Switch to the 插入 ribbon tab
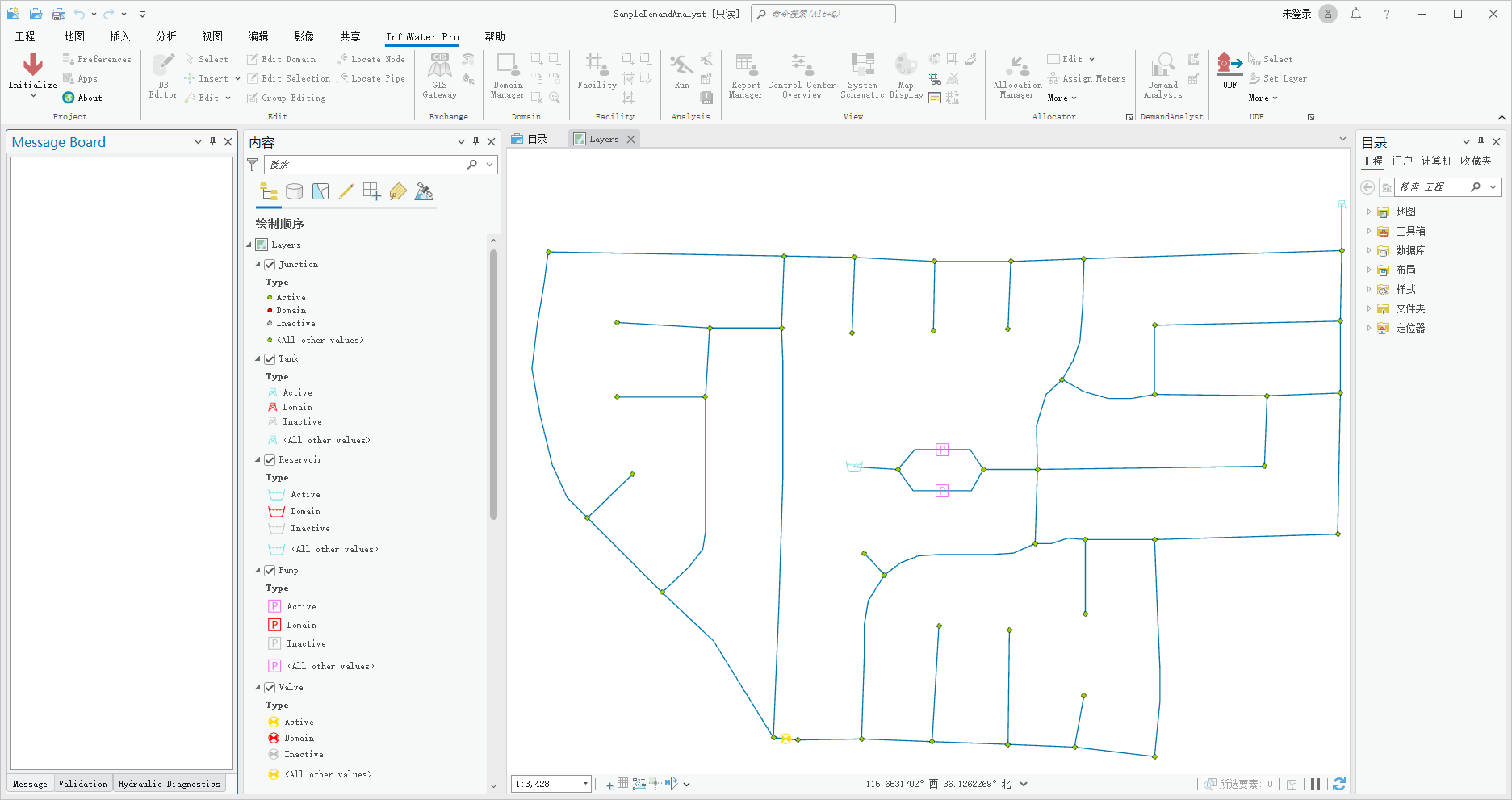 [119, 36]
